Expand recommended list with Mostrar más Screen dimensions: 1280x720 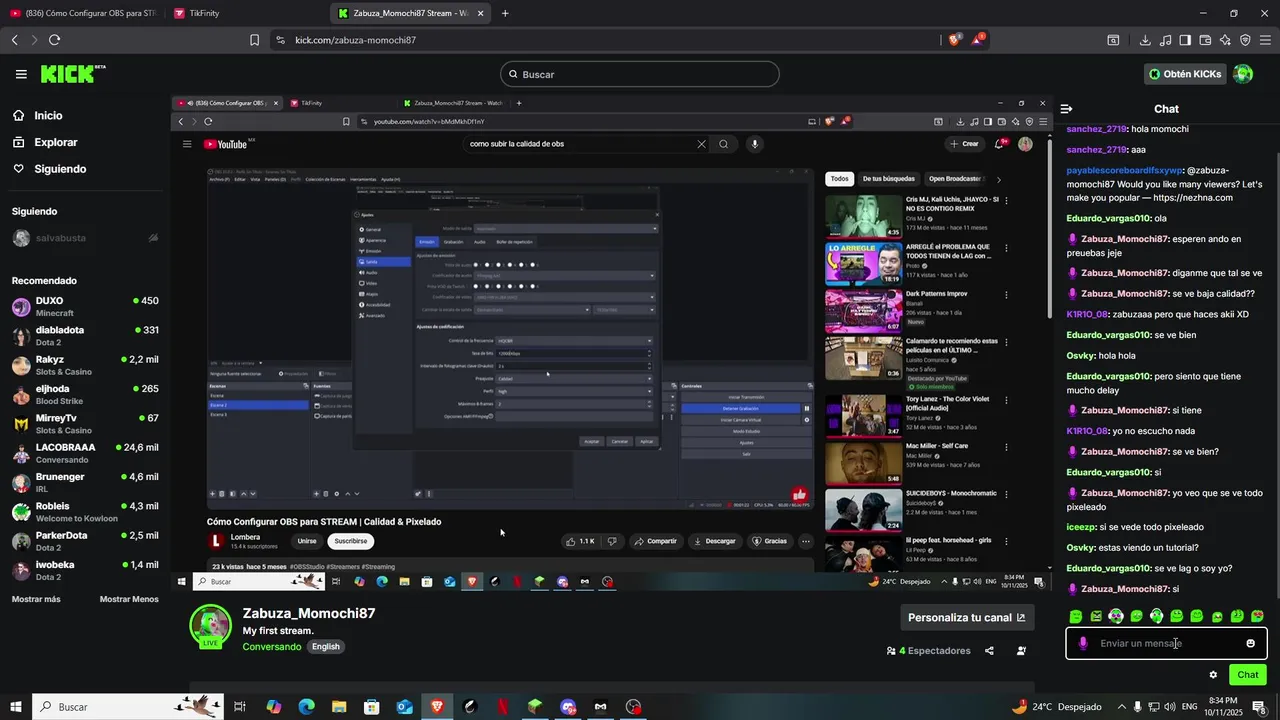pyautogui.click(x=36, y=599)
